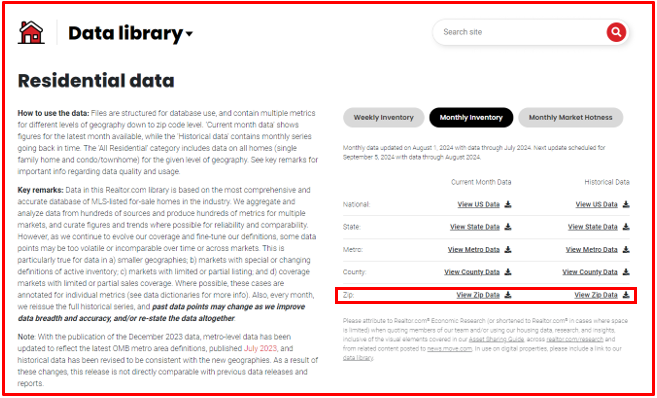Click the Historical Data column header
This screenshot has height=398, width=657.
(x=607, y=182)
